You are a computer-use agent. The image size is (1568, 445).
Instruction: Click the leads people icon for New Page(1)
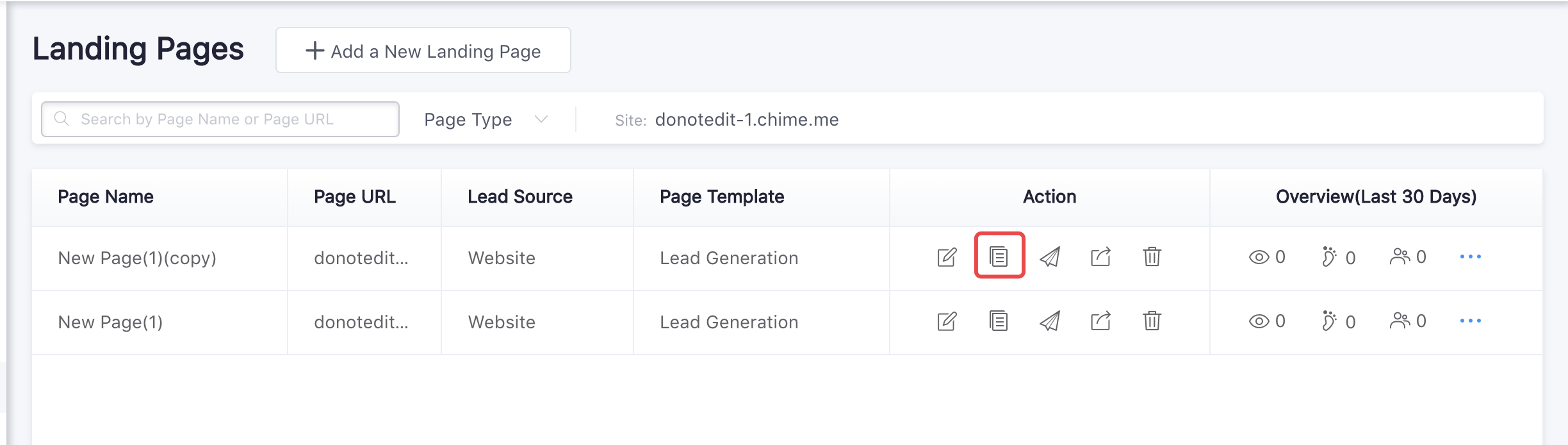pyautogui.click(x=1400, y=321)
